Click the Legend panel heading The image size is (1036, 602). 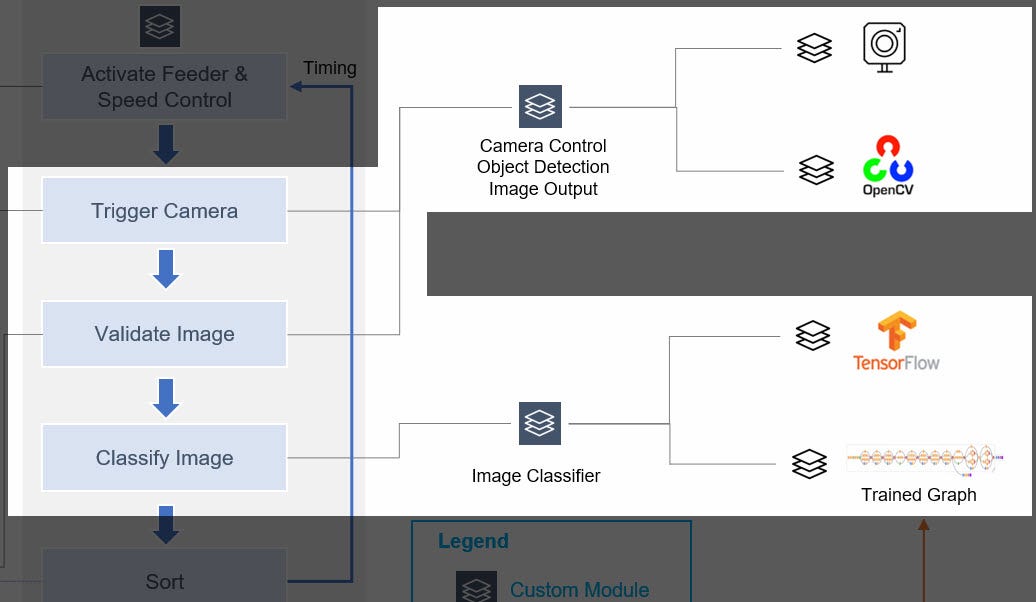click(472, 541)
